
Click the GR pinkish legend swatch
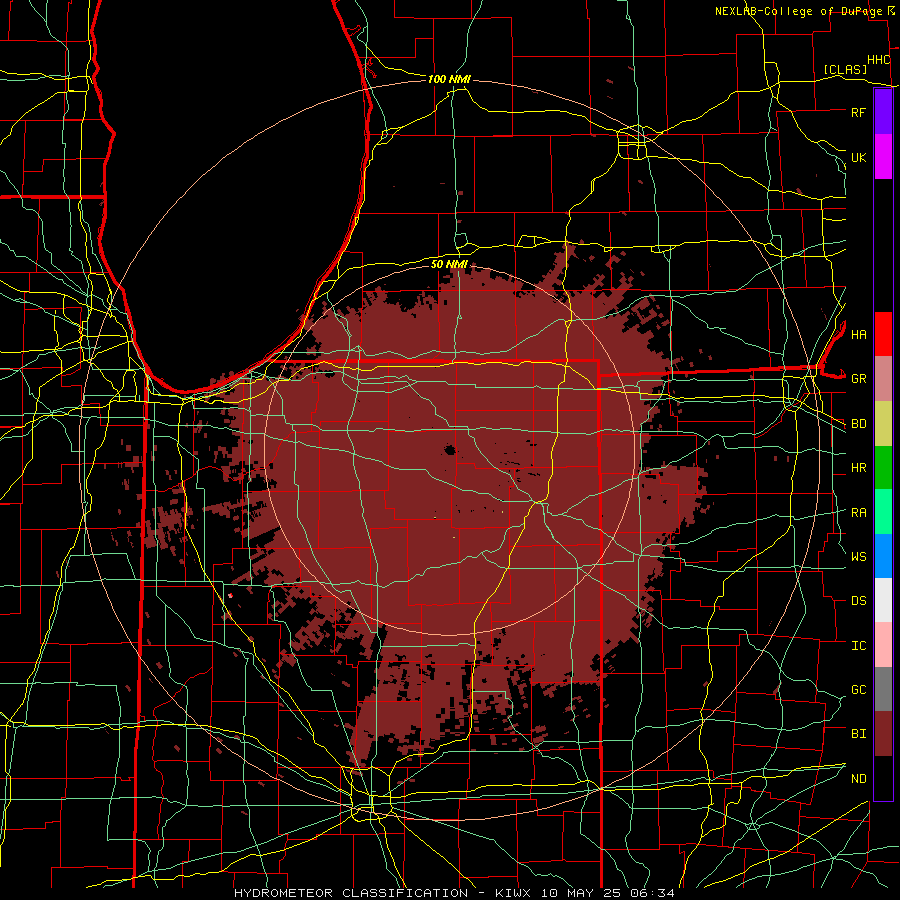883,379
